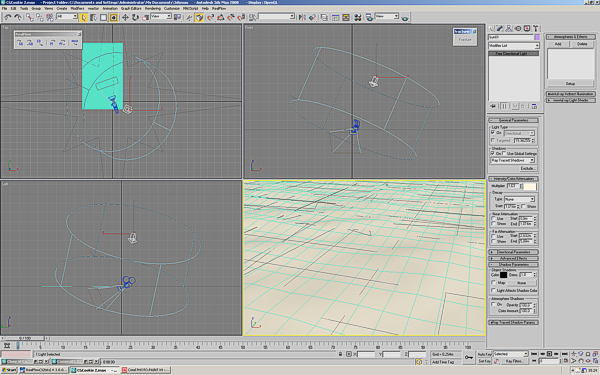Open the Modify tab in the command panel

(x=500, y=29)
